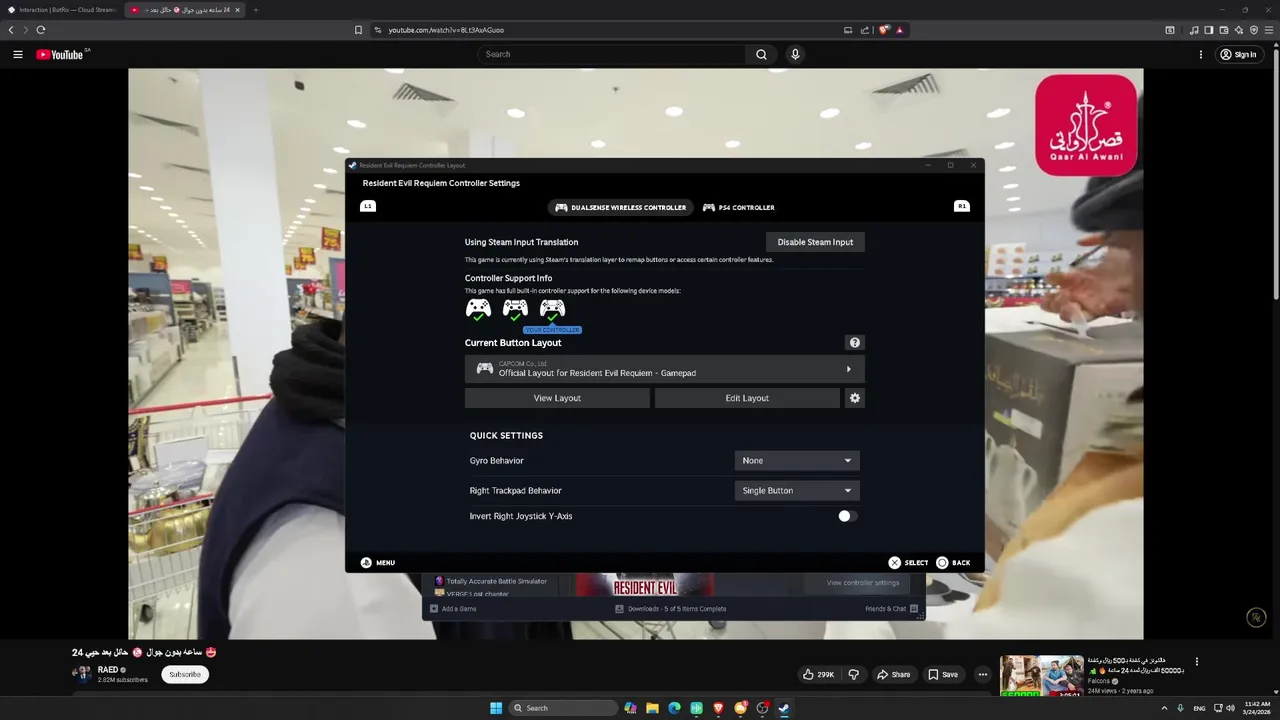Open the YouTube hamburger guide menu

18,55
